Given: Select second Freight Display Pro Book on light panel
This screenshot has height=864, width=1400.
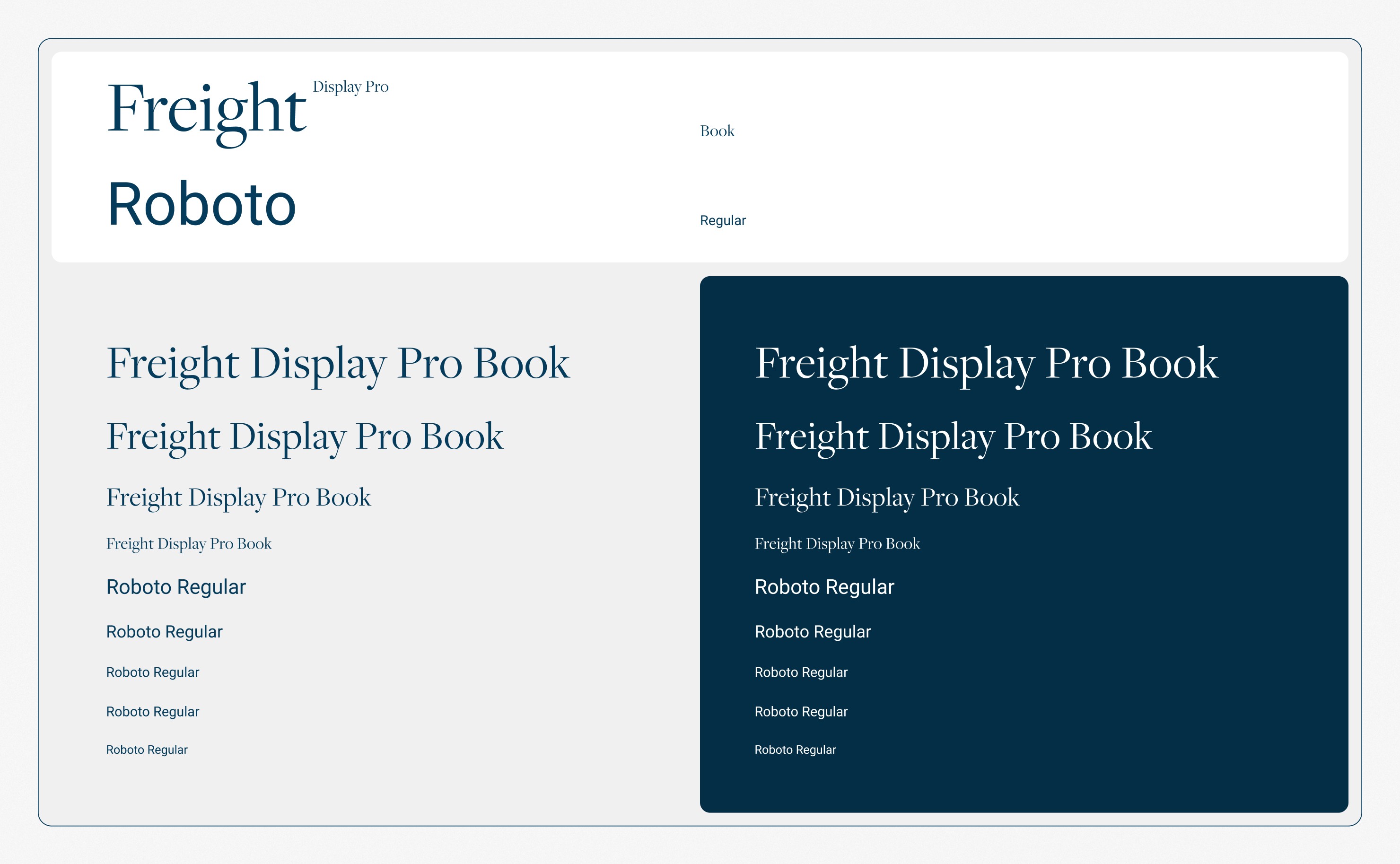Looking at the screenshot, I should pyautogui.click(x=305, y=436).
